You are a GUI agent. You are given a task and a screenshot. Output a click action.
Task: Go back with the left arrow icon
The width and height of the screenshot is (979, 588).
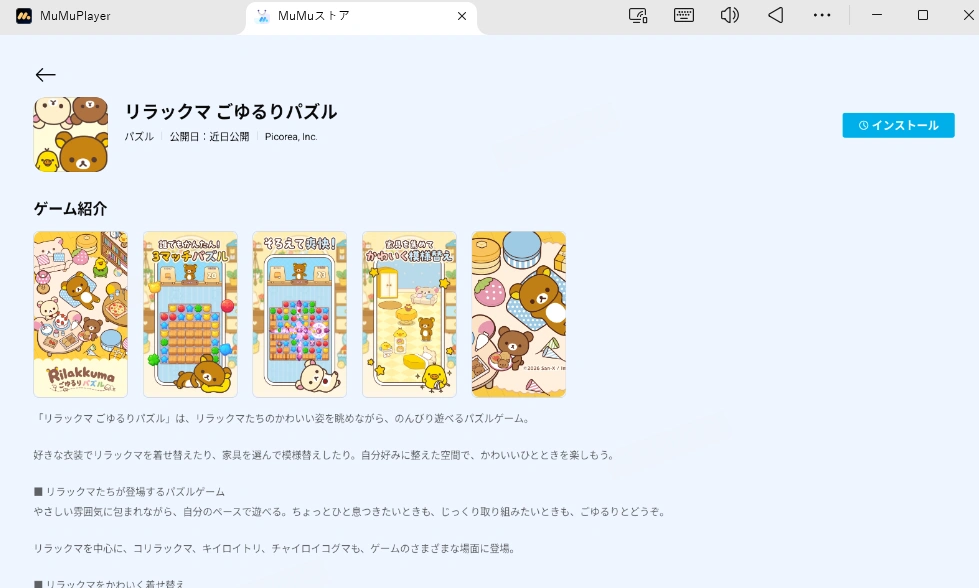pyautogui.click(x=46, y=75)
